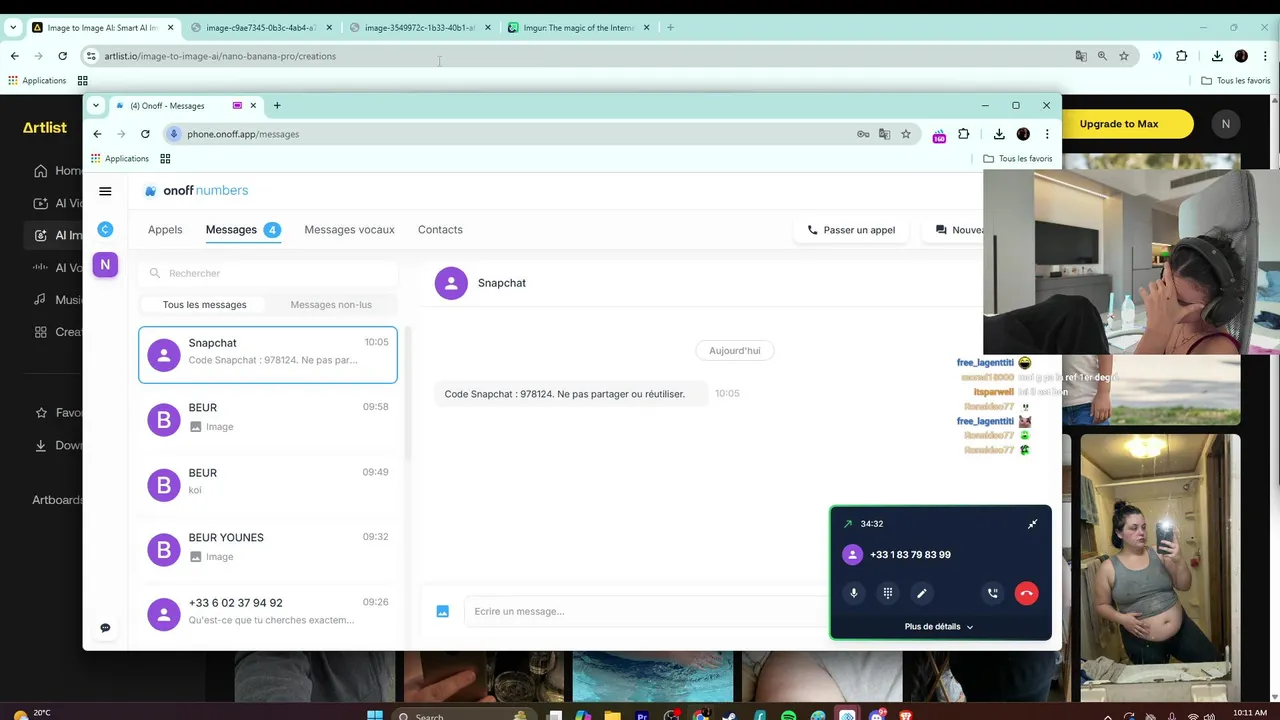The width and height of the screenshot is (1280, 720).
Task: Switch to the Contacts tab
Action: 440,230
